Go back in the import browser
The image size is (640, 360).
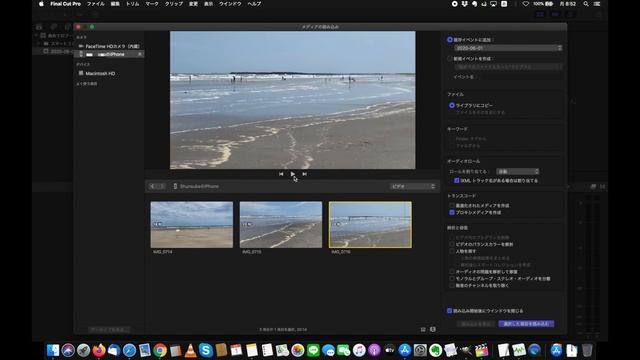(x=152, y=186)
